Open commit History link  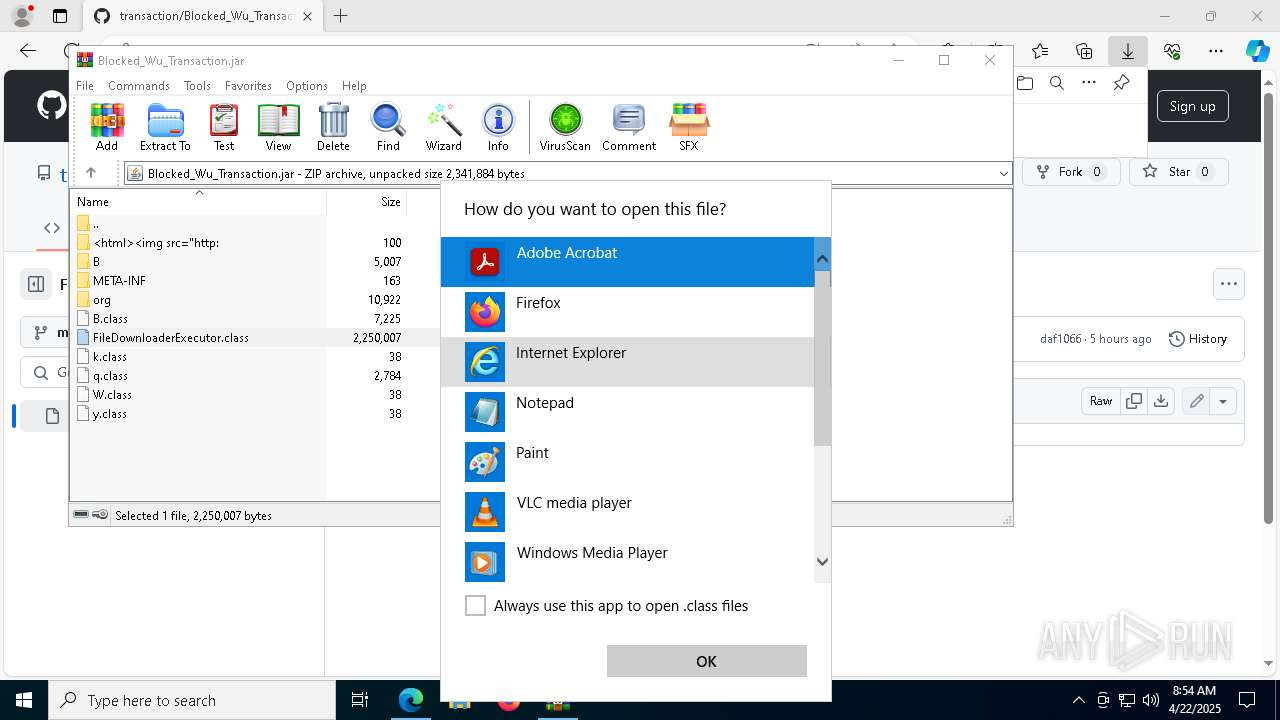(1198, 339)
